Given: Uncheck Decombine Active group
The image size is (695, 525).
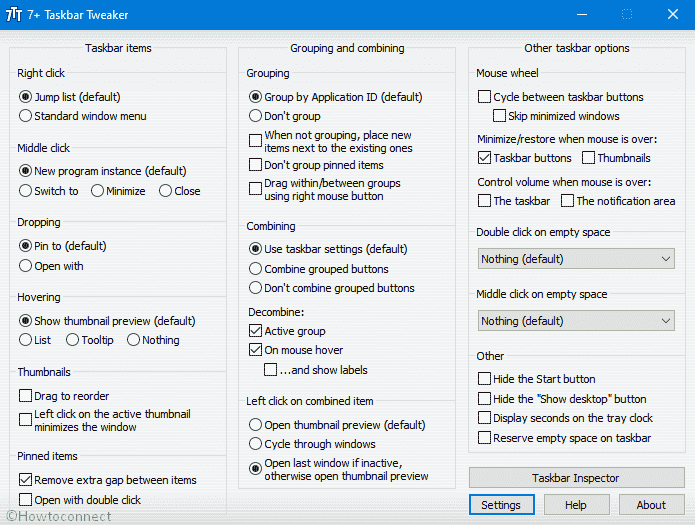Looking at the screenshot, I should [x=255, y=331].
